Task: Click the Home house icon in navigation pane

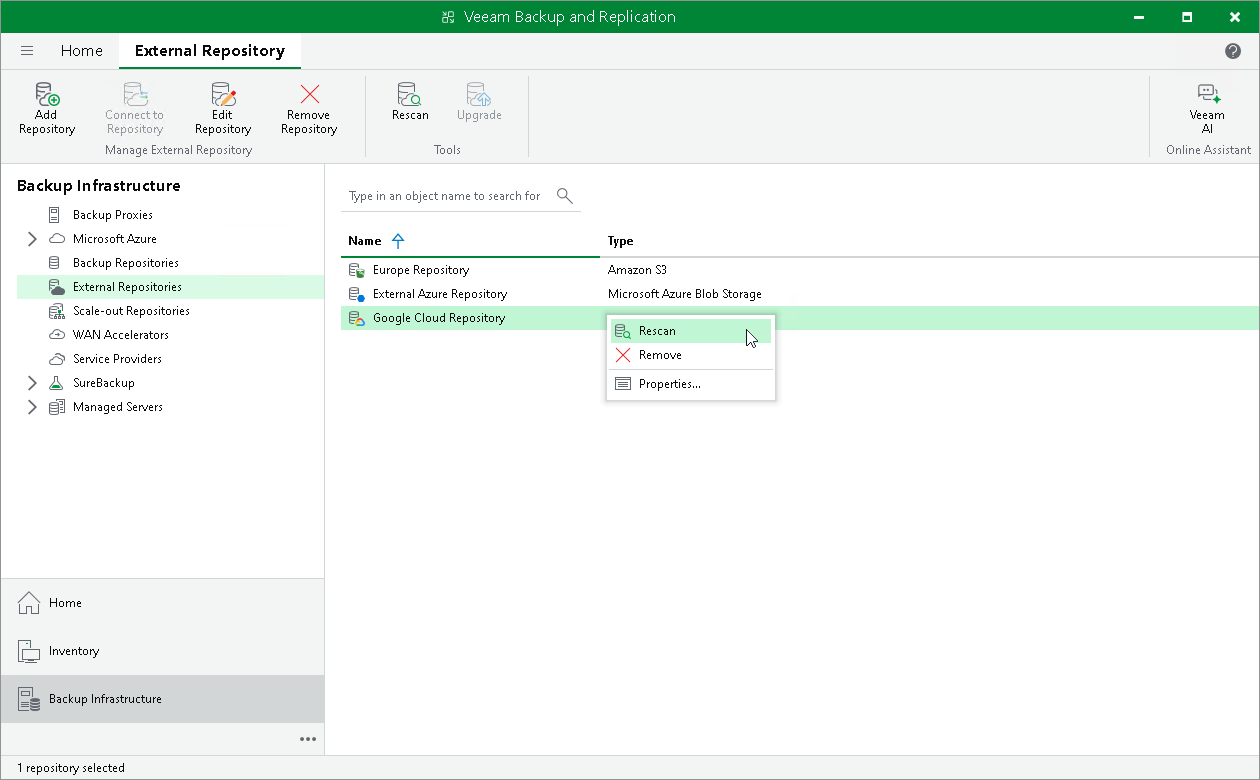Action: pyautogui.click(x=29, y=603)
